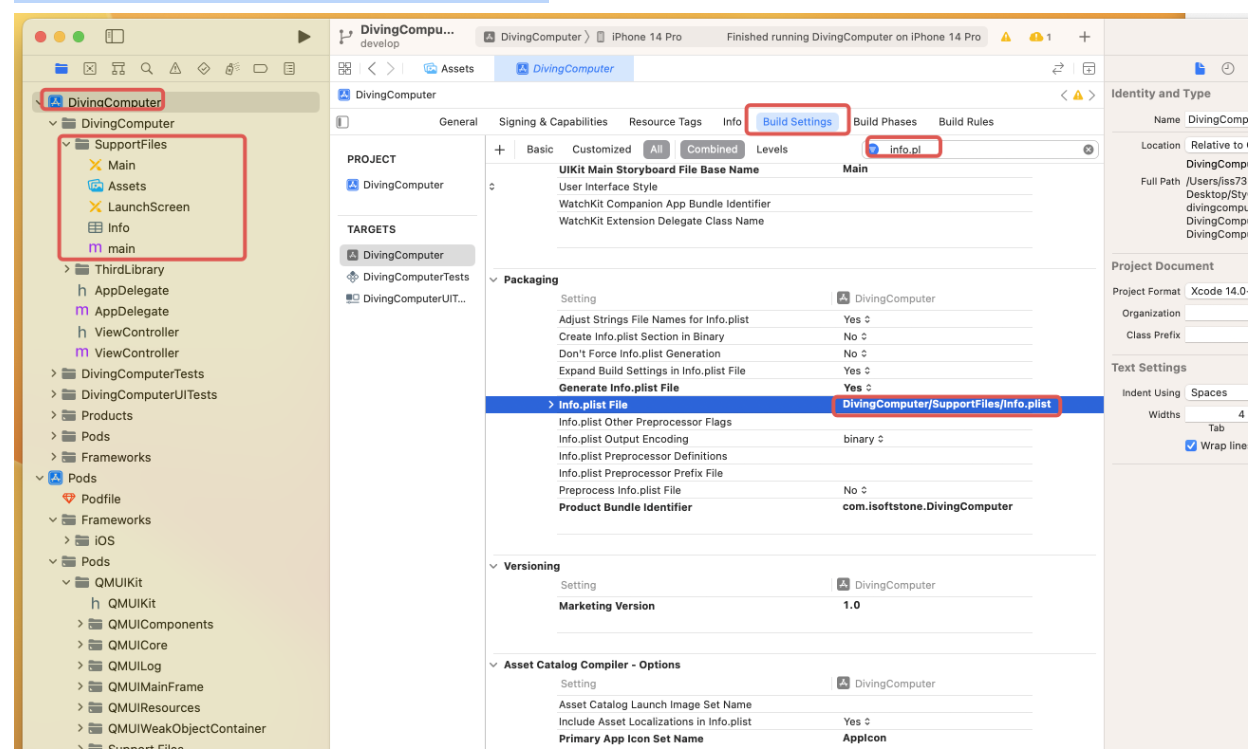Expand the Products folder
This screenshot has height=752, width=1250.
point(53,415)
